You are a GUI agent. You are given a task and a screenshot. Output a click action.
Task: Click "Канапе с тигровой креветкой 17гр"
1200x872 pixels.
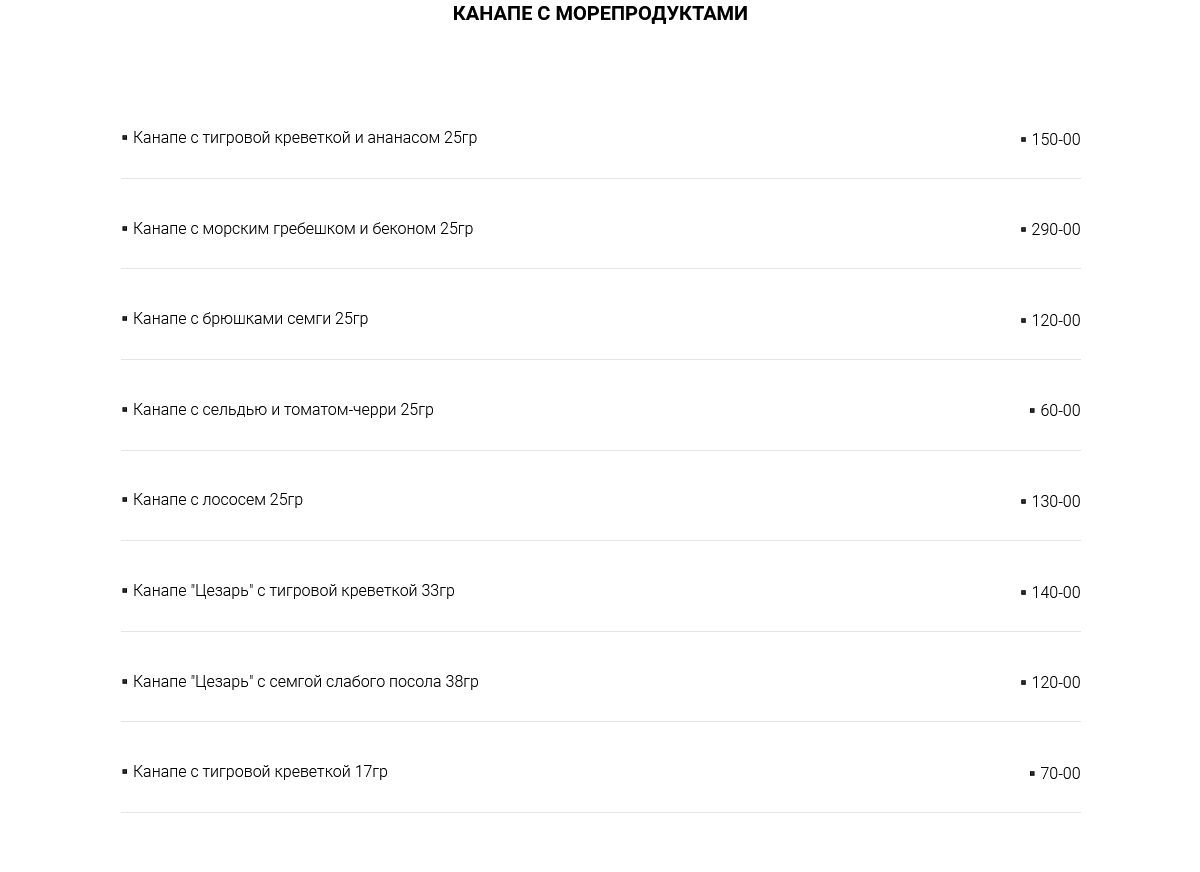coord(260,772)
